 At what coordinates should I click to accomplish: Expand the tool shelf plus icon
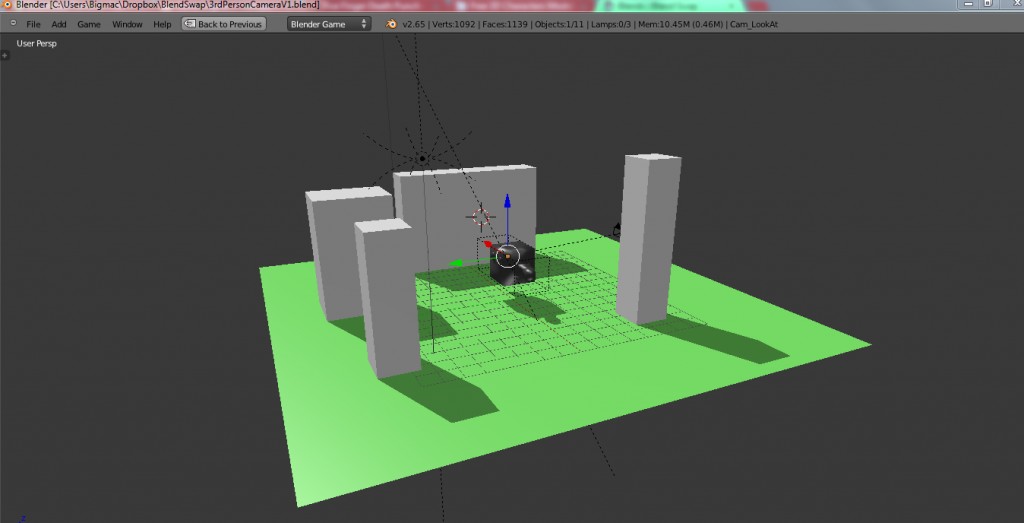[4, 55]
